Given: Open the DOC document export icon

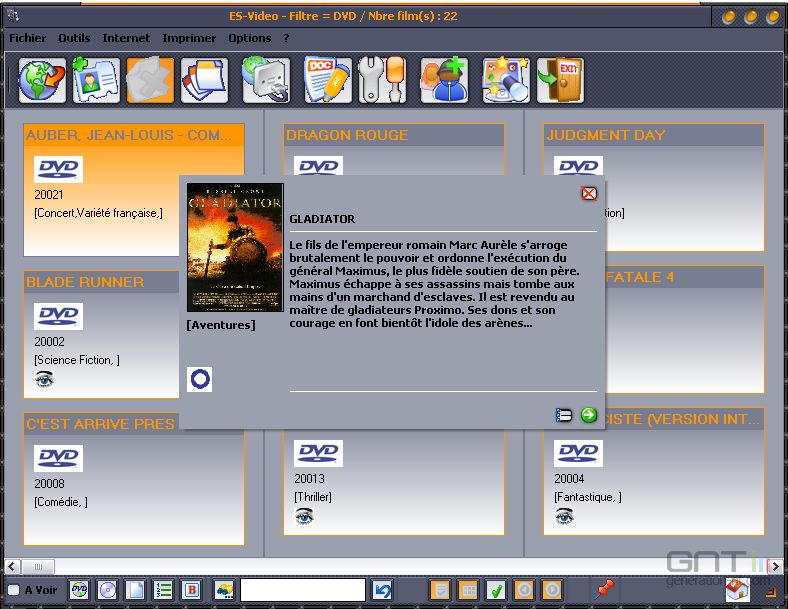Looking at the screenshot, I should [x=328, y=80].
